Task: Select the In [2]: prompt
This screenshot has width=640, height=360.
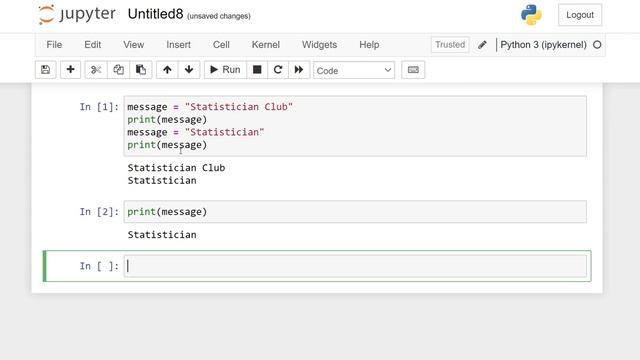Action: tap(99, 211)
